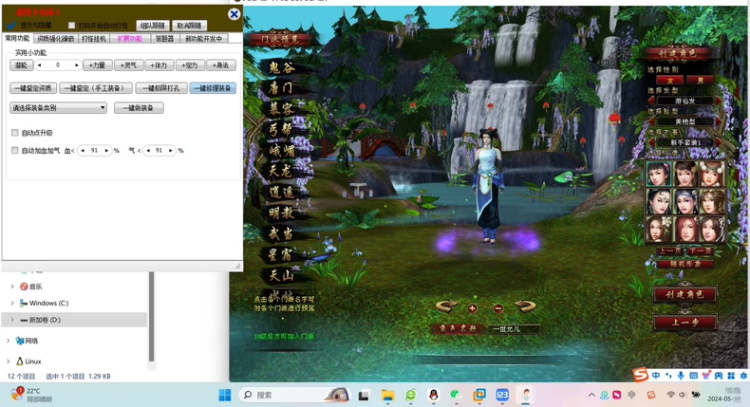Click the 一键修理装备 button

click(x=212, y=88)
